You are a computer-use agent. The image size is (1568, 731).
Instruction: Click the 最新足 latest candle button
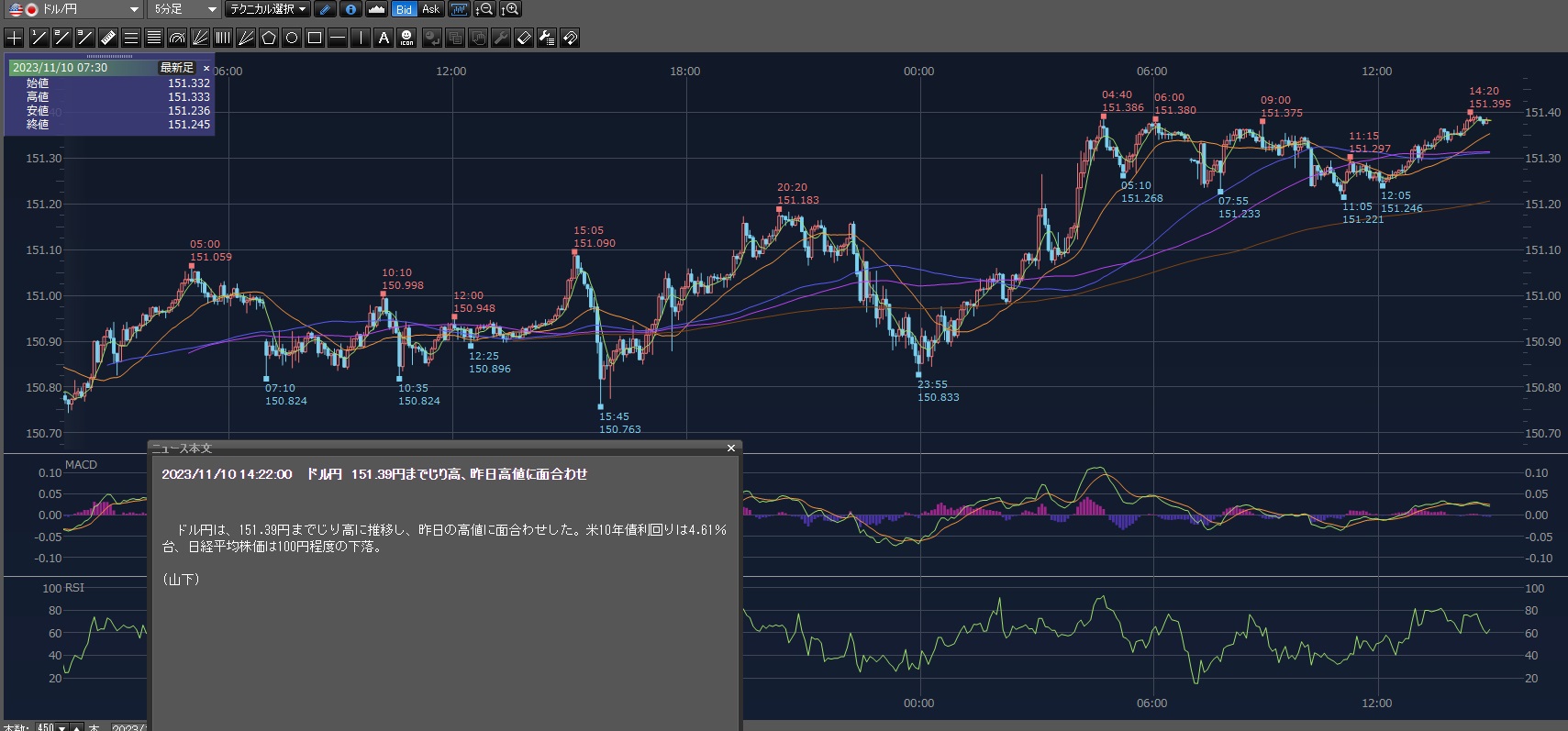pyautogui.click(x=177, y=68)
